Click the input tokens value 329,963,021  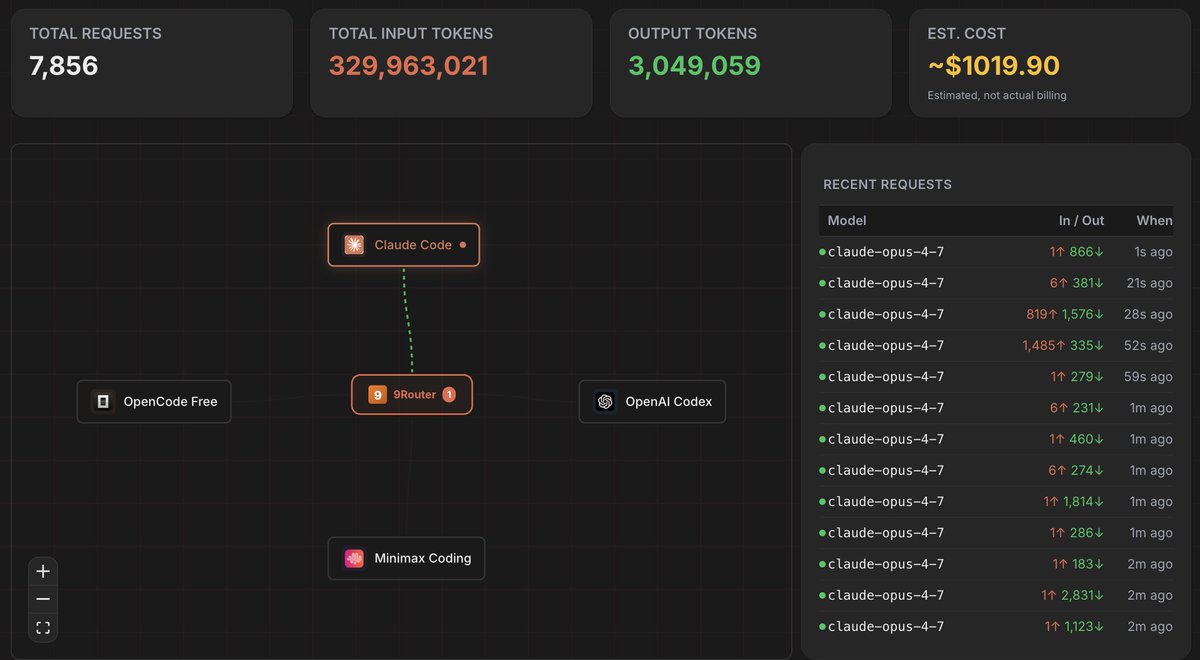[409, 66]
